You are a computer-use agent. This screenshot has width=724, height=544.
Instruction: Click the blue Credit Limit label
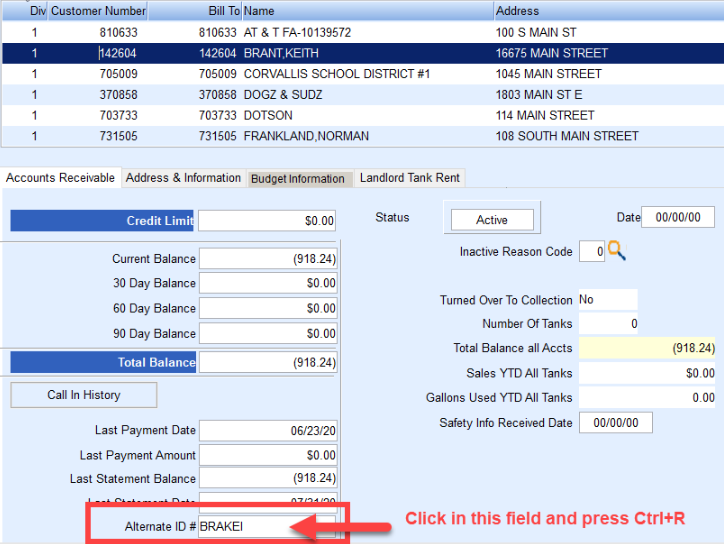102,221
